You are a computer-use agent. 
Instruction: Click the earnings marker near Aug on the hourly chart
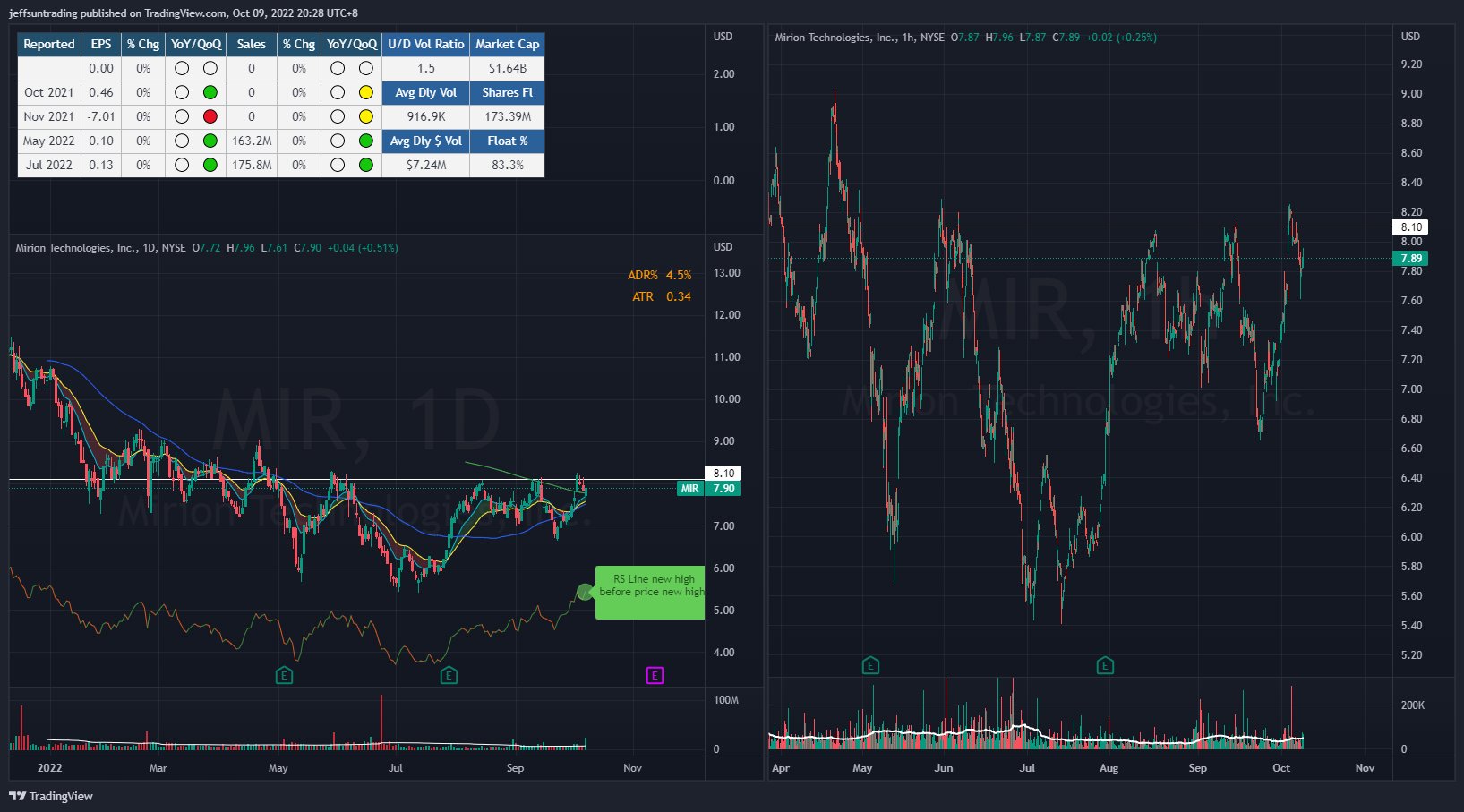[x=1105, y=665]
